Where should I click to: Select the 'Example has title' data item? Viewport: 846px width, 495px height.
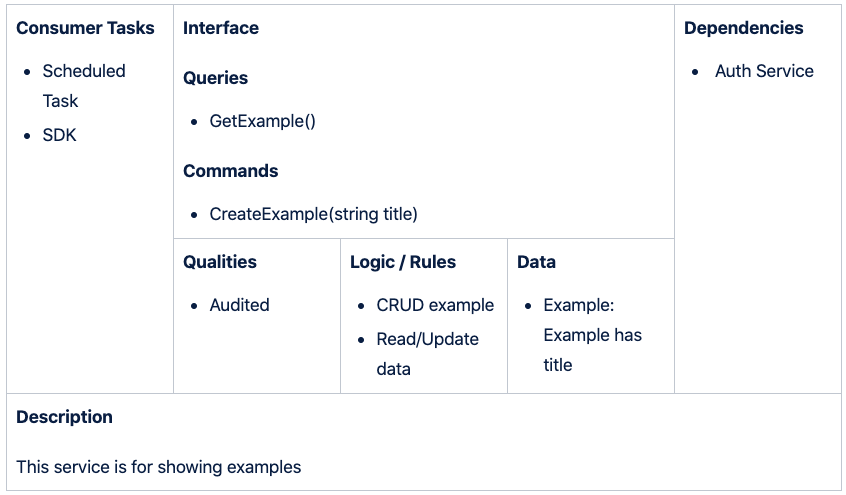point(592,335)
